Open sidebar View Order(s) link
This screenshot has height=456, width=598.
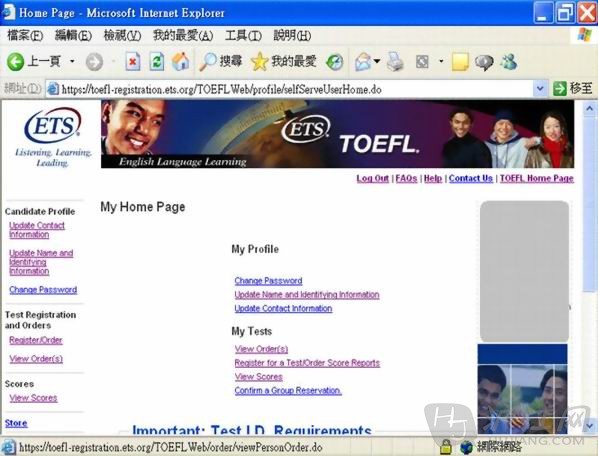(36, 359)
